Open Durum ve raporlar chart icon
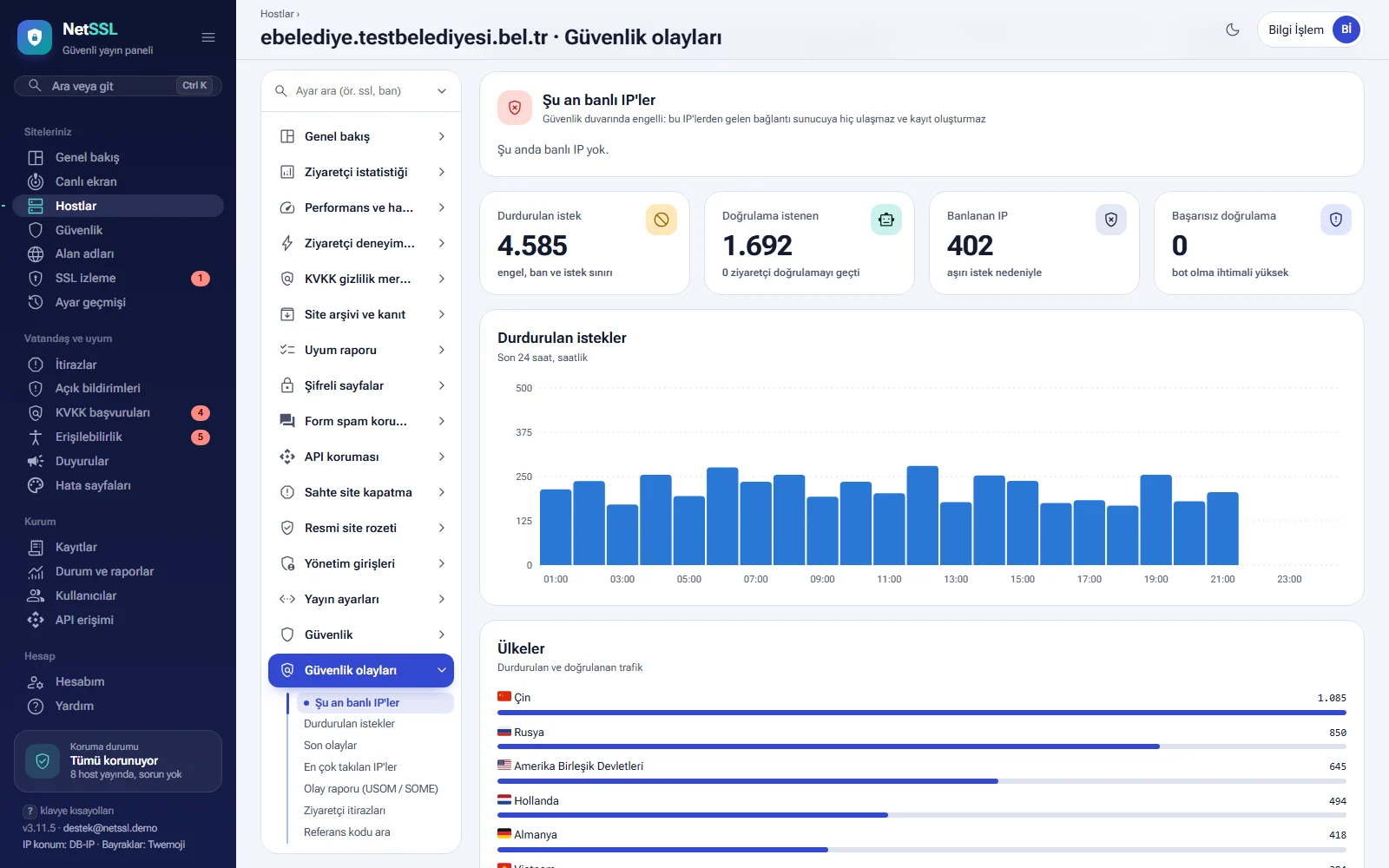The image size is (1389, 868). (x=36, y=571)
